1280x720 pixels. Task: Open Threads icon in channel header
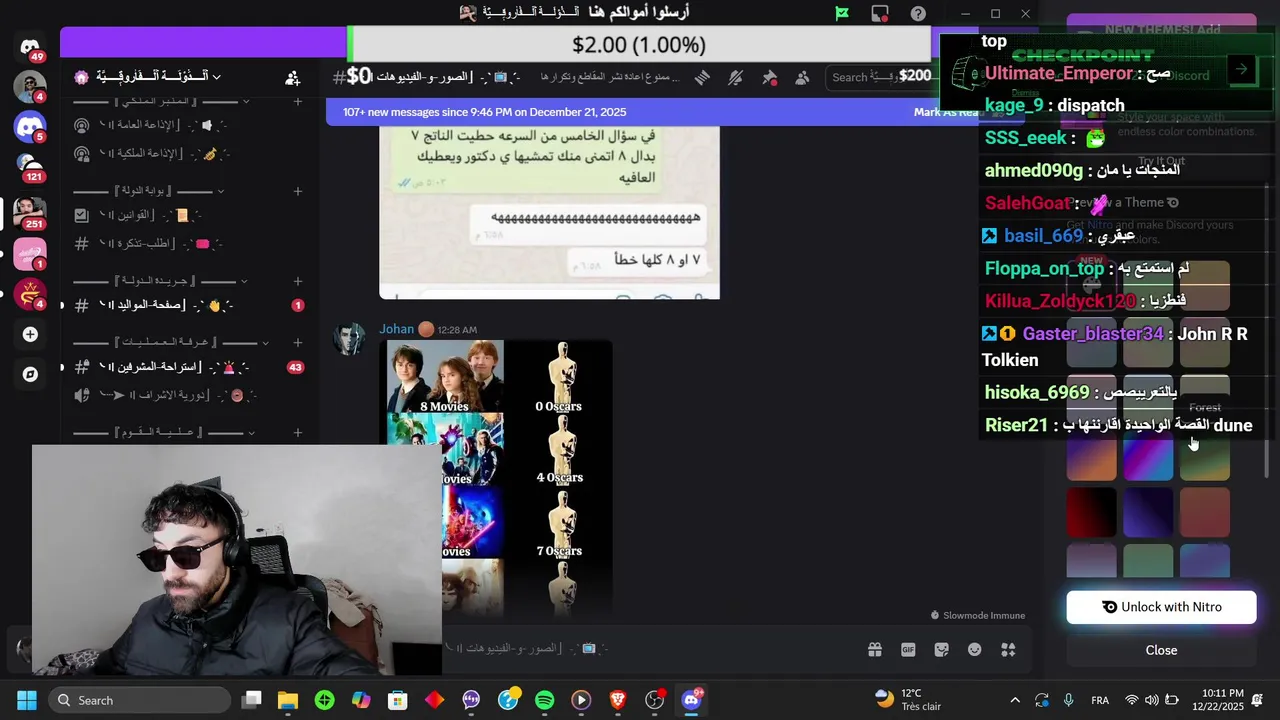point(702,77)
